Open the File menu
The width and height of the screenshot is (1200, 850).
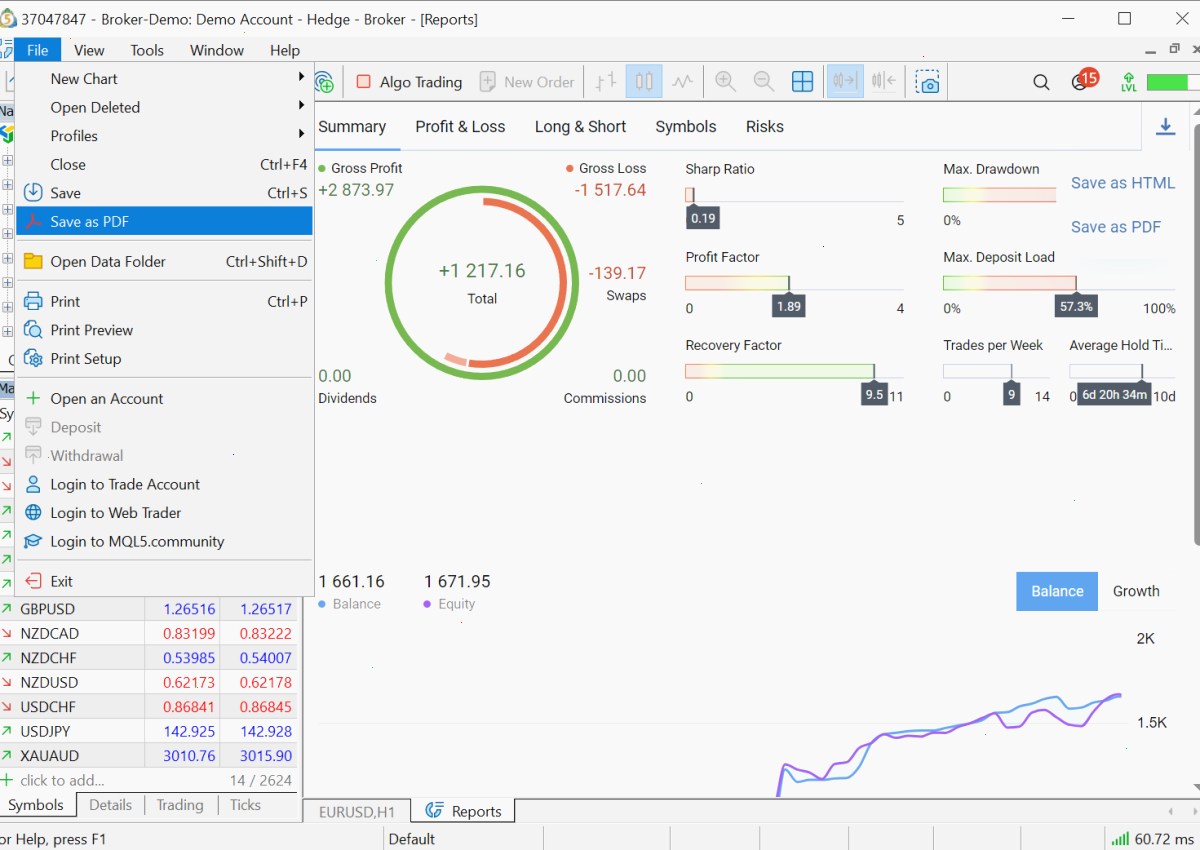tap(38, 50)
